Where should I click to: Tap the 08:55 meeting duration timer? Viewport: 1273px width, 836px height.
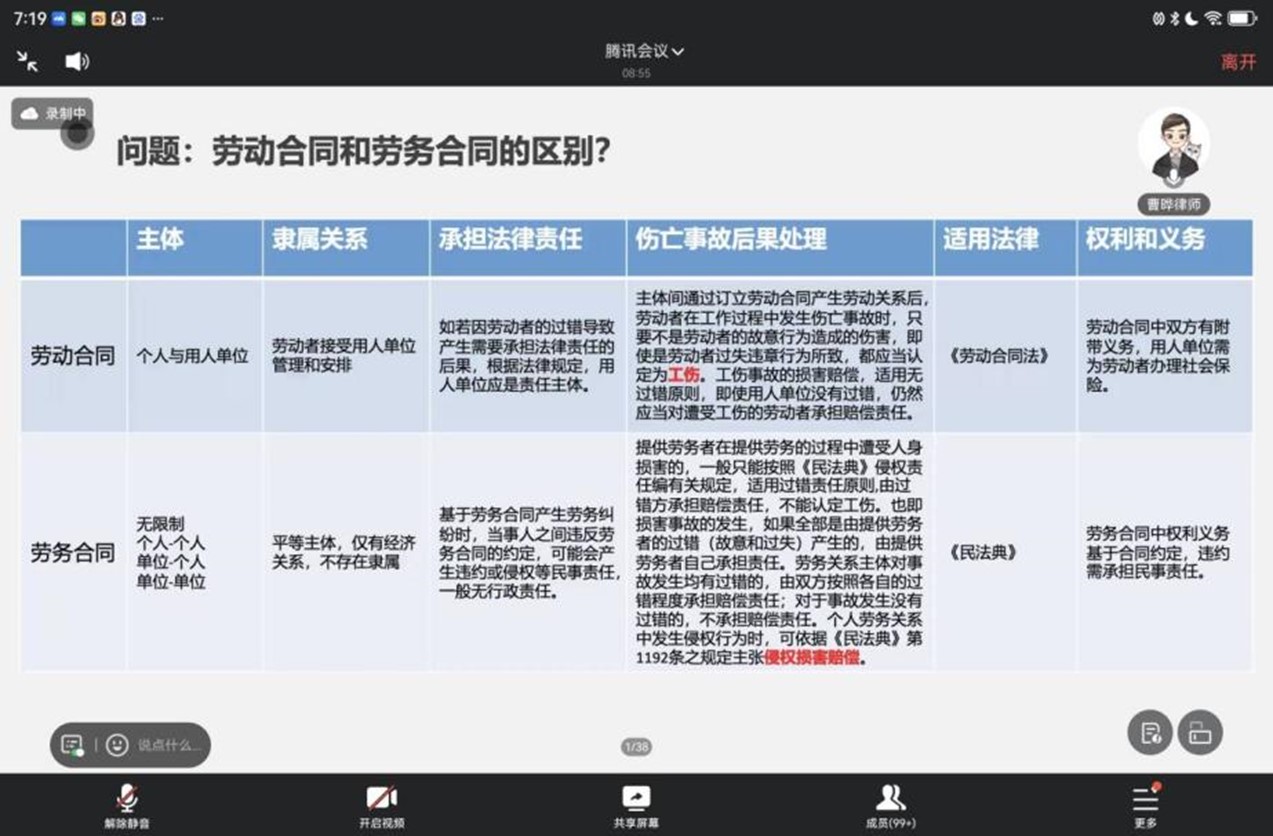click(636, 73)
